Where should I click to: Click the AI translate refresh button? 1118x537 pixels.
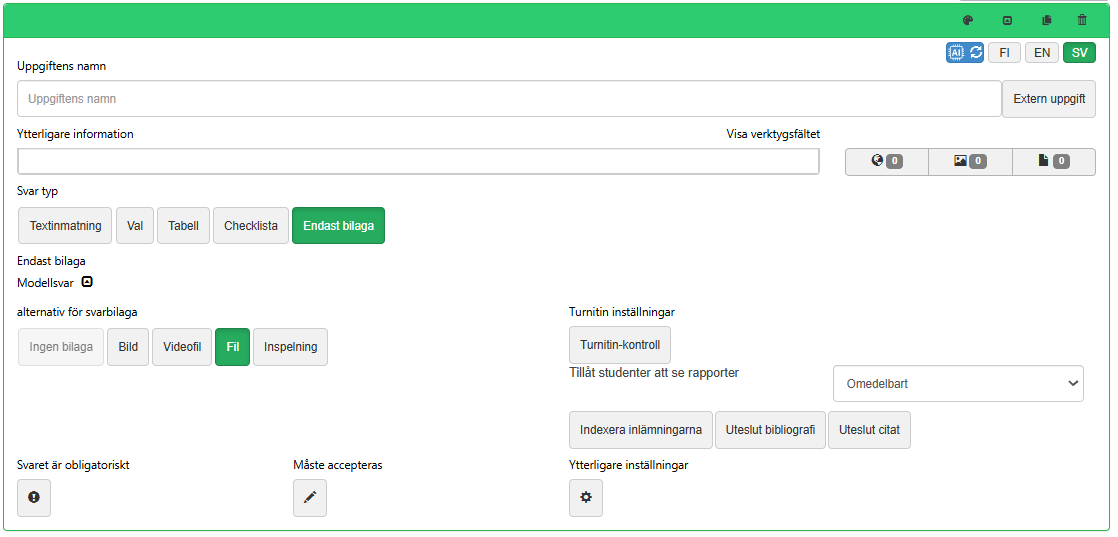click(x=965, y=53)
